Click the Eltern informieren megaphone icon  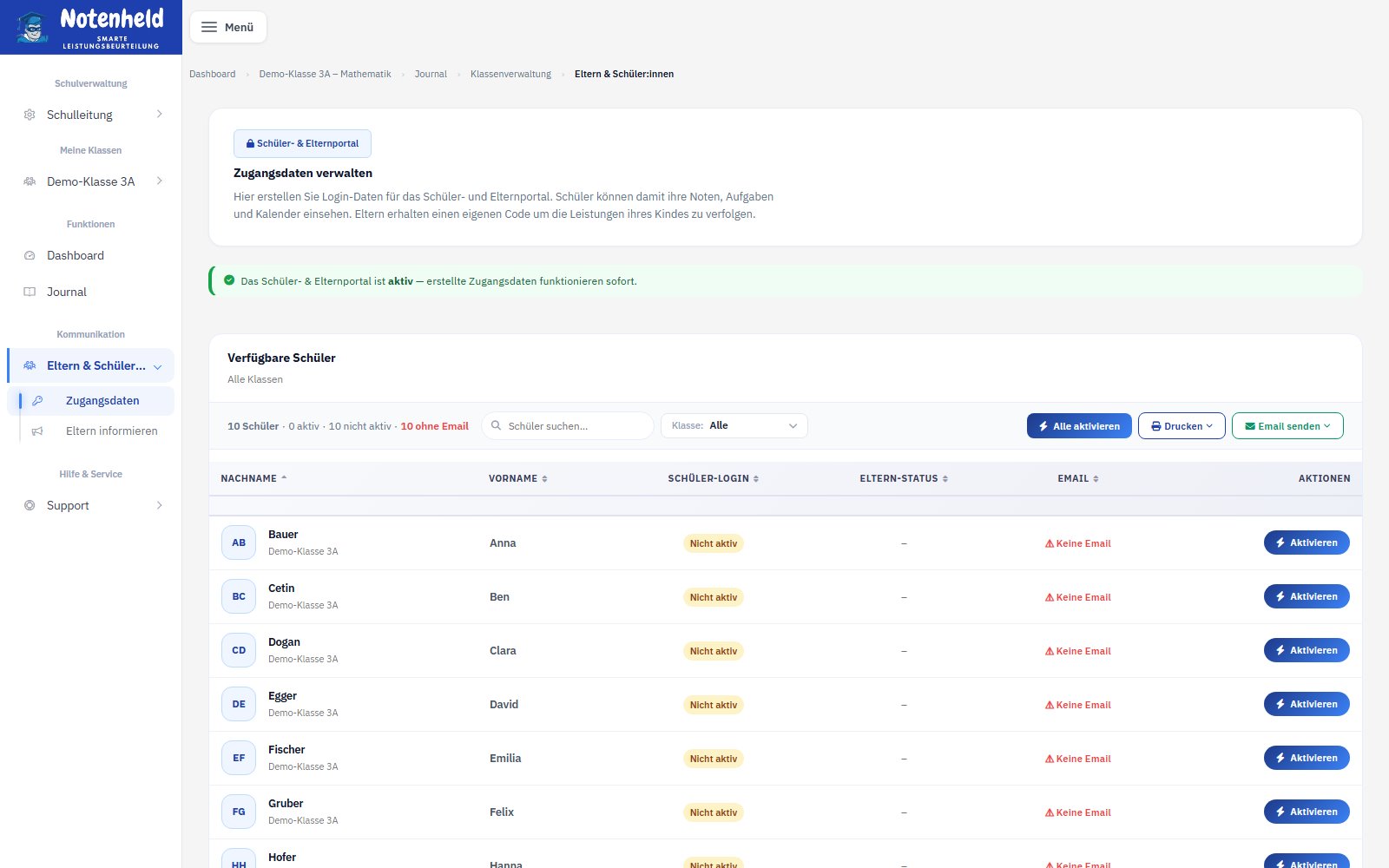(x=37, y=431)
